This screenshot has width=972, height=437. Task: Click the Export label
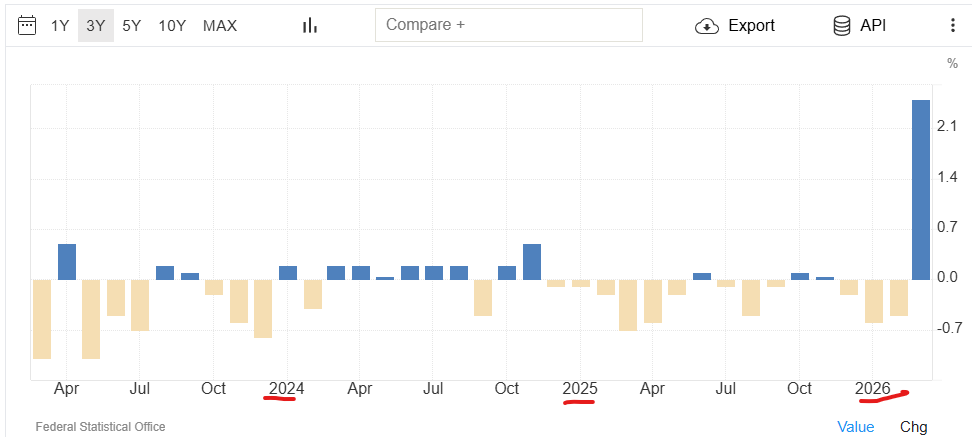[x=751, y=26]
